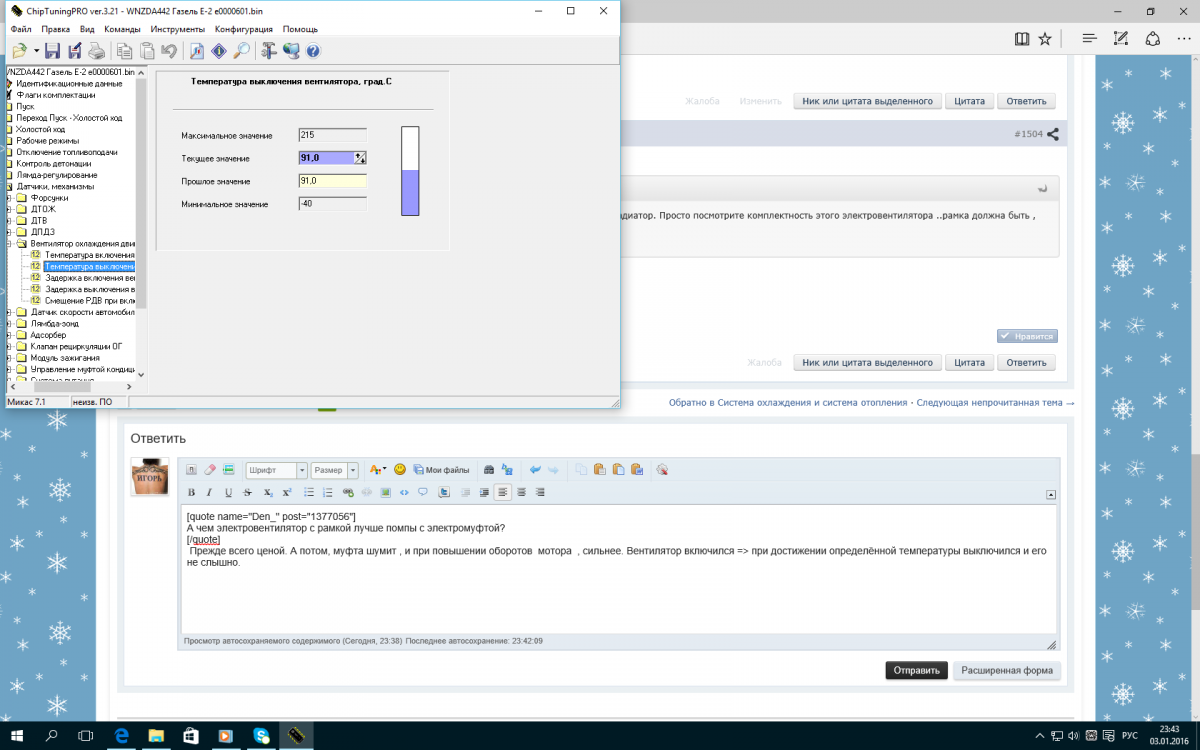1200x750 pixels.
Task: Undo icon in ChipTuningPRO toolbar
Action: [168, 50]
